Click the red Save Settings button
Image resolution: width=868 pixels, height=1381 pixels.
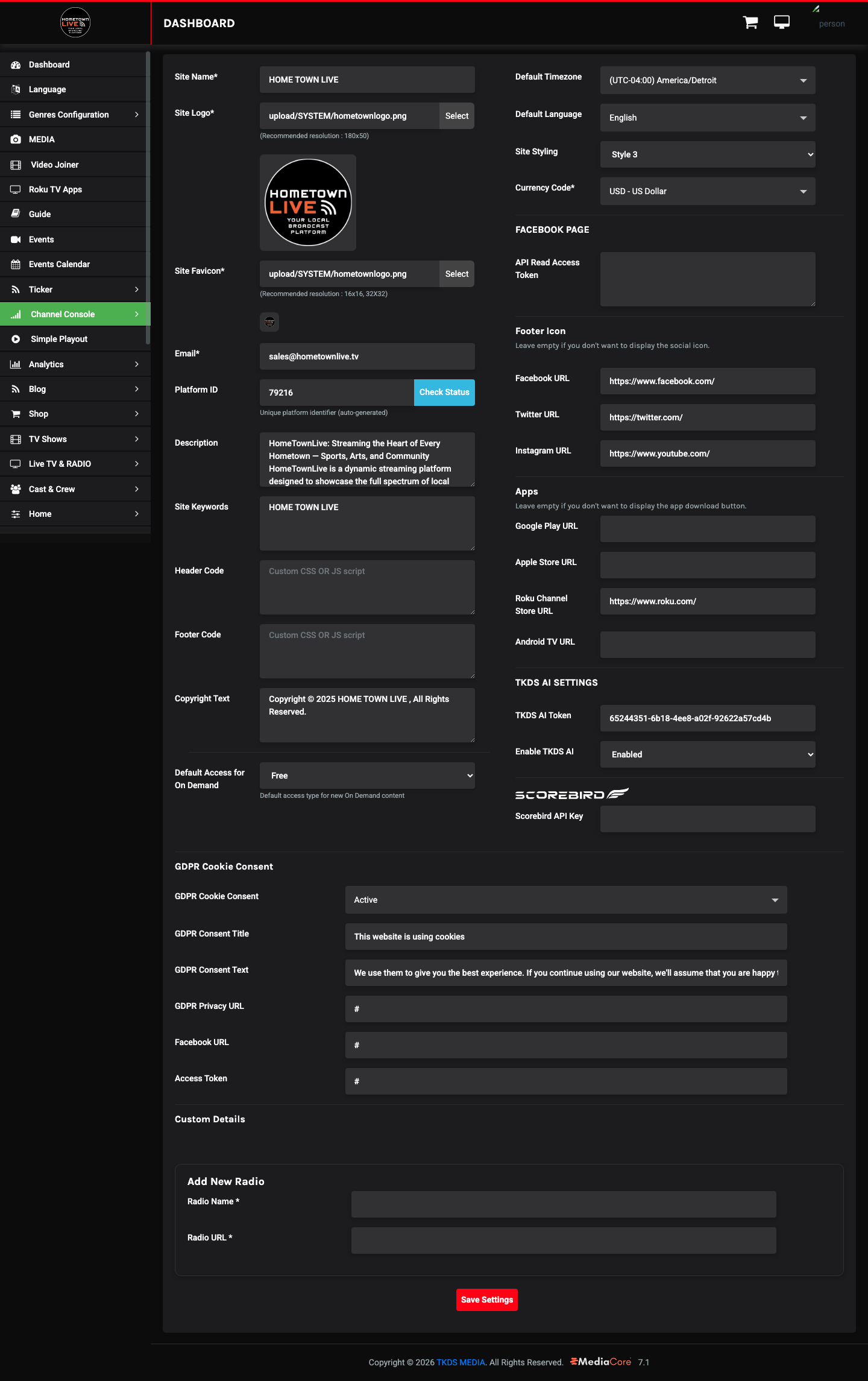pos(487,1300)
